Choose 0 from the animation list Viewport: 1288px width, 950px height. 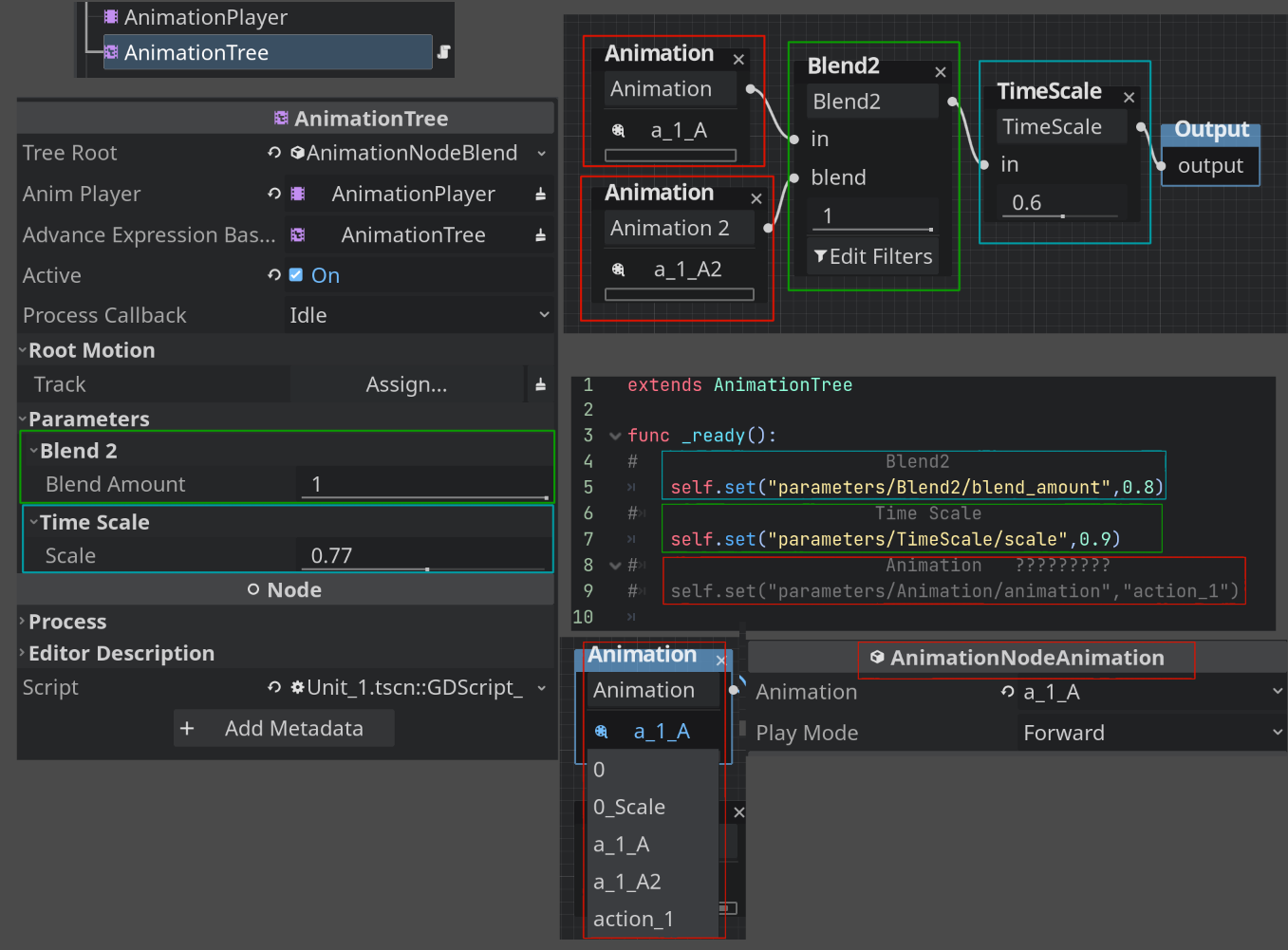point(653,770)
